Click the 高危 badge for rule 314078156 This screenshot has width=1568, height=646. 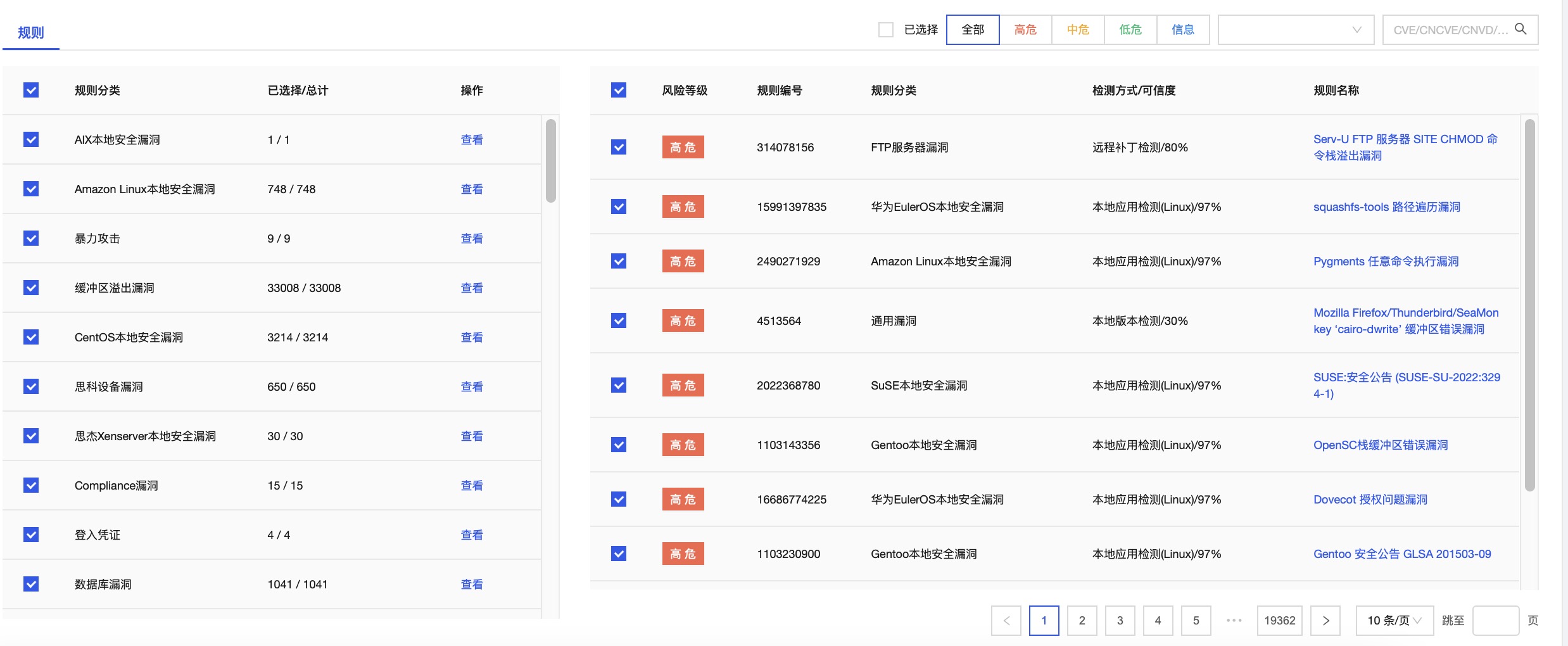click(x=683, y=148)
